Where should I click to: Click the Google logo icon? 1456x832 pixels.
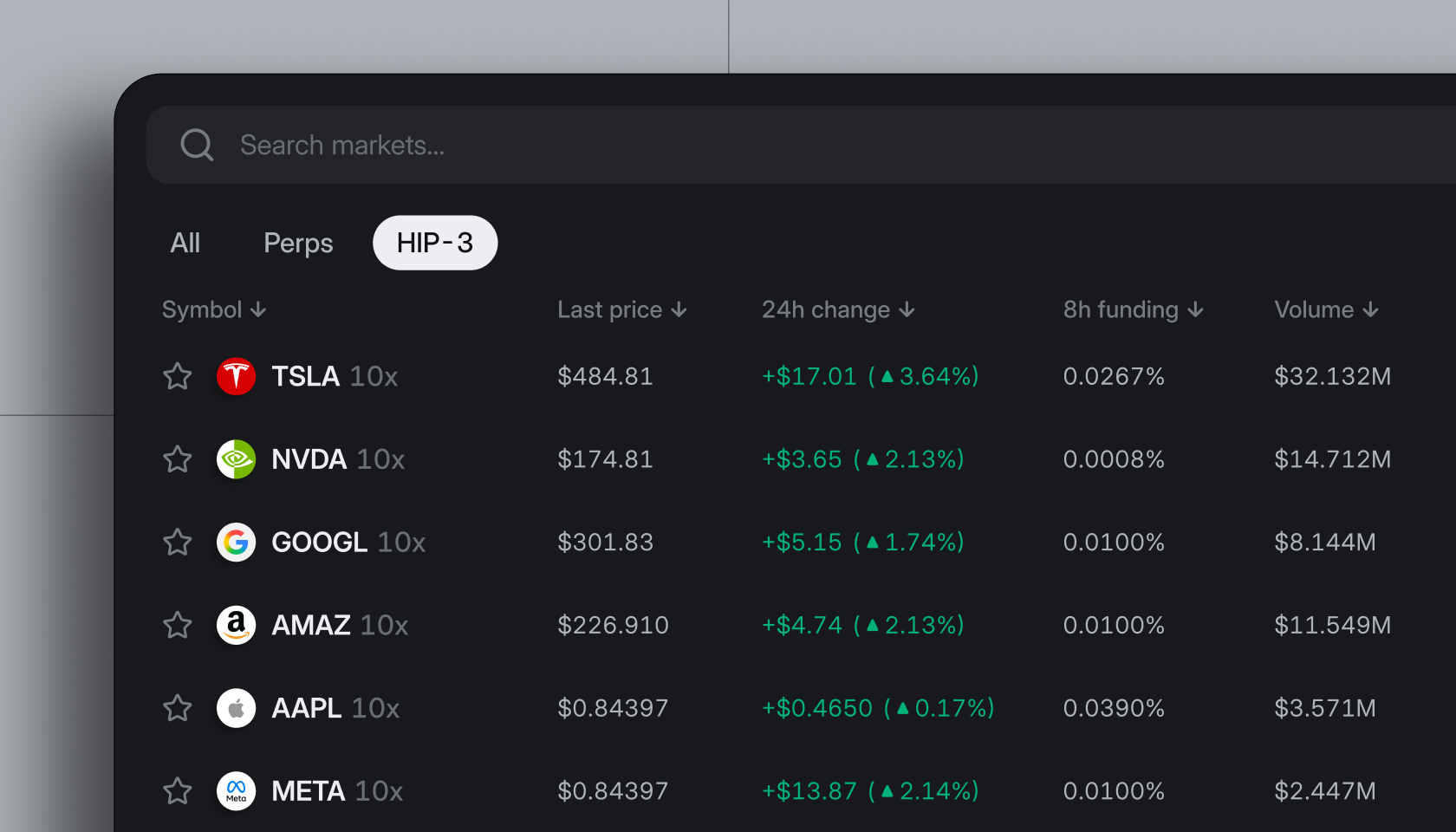tap(236, 543)
